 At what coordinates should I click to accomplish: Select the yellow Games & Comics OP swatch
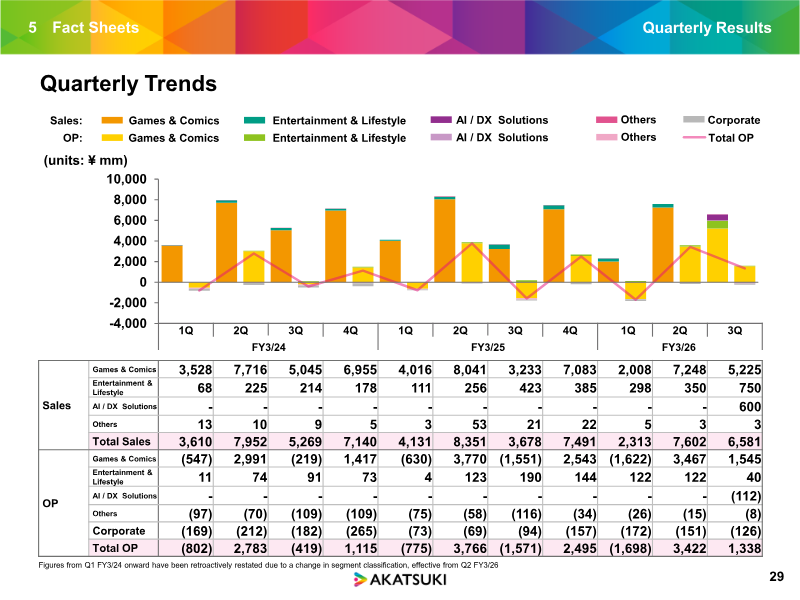[112, 138]
